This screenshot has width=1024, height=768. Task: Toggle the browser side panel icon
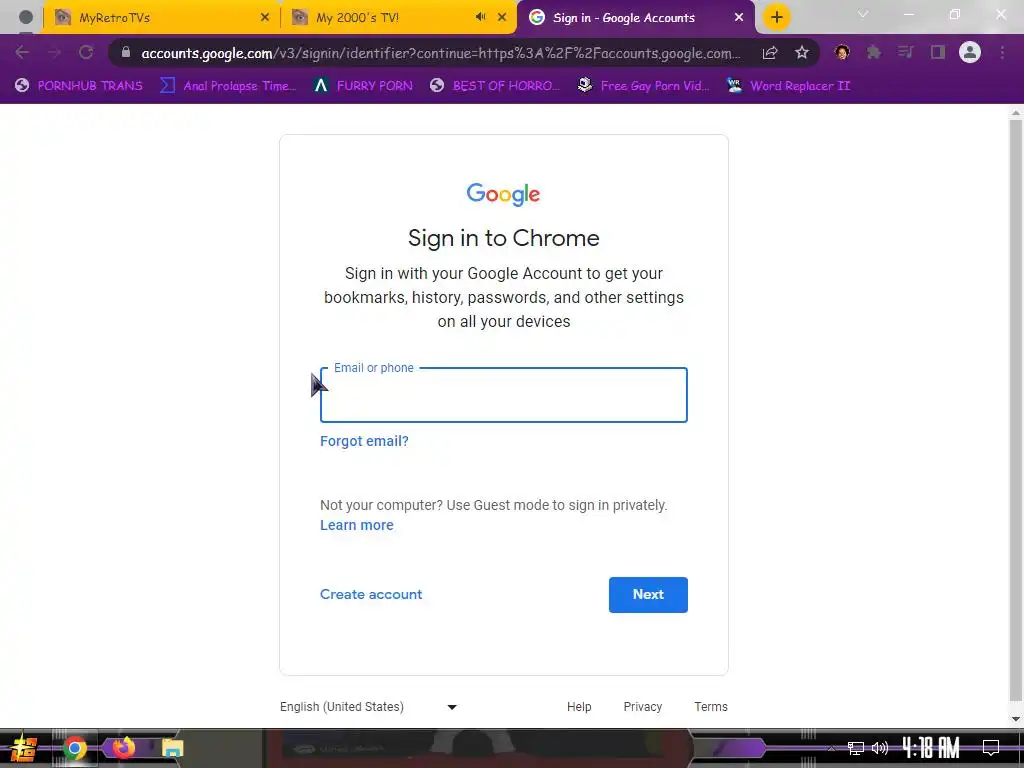(x=938, y=52)
